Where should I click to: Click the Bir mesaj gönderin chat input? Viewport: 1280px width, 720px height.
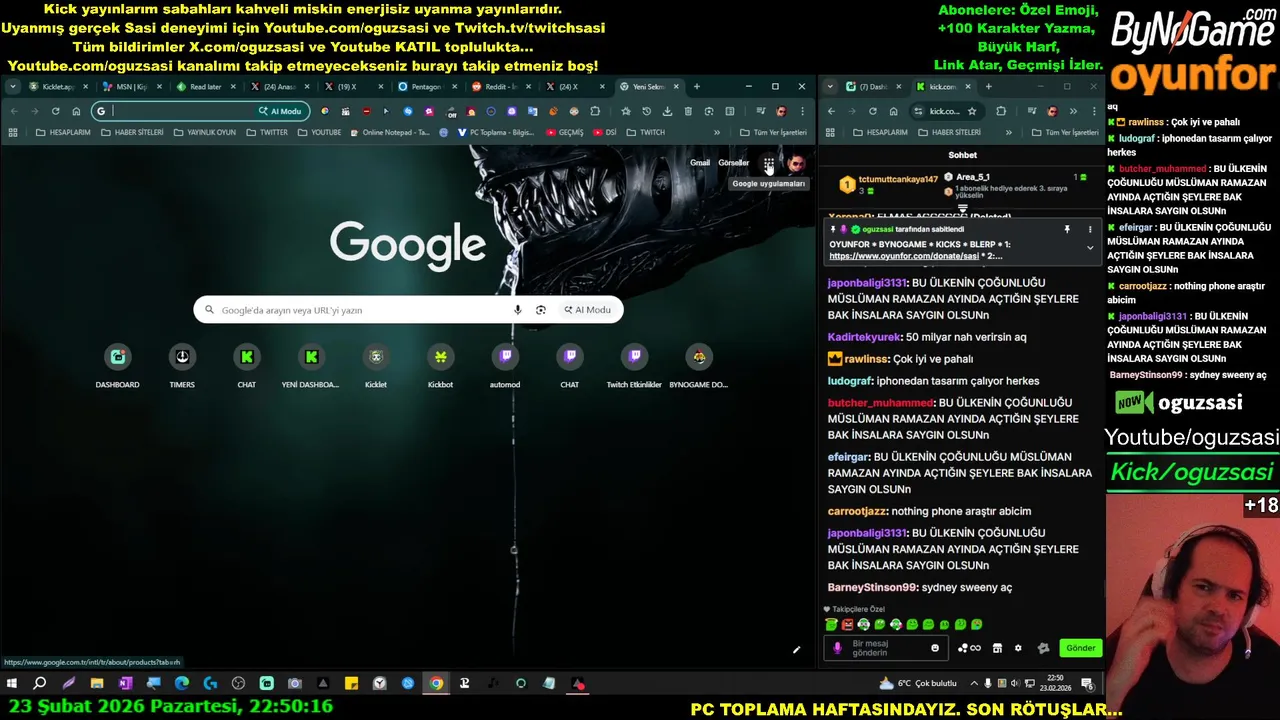(x=885, y=648)
